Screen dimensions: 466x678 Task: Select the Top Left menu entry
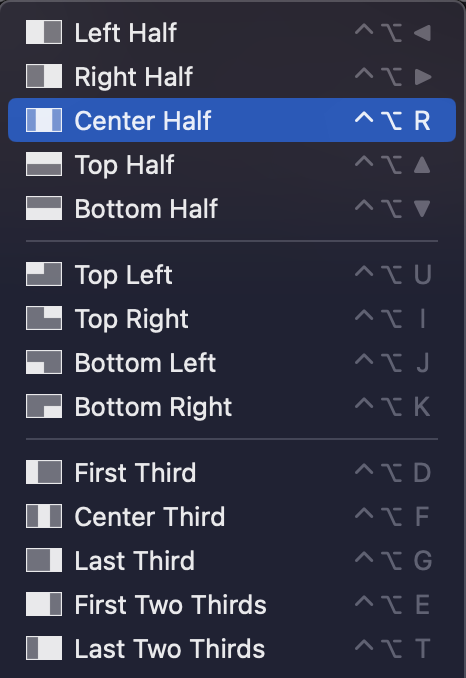pyautogui.click(x=232, y=274)
